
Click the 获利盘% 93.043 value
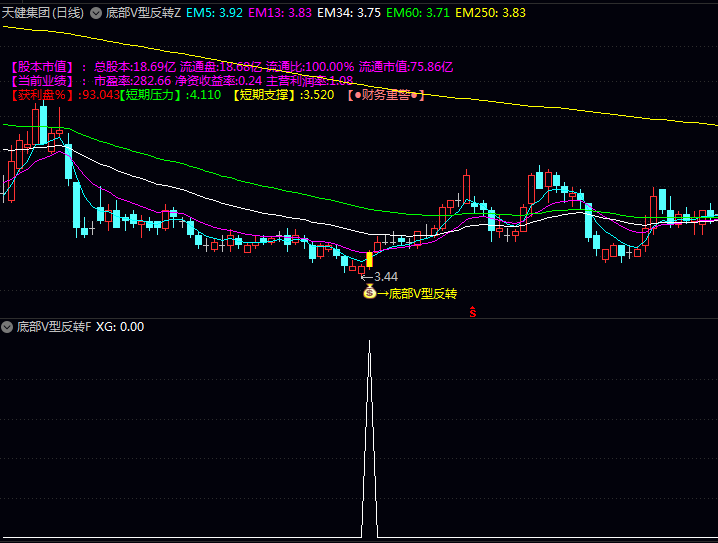(64, 95)
